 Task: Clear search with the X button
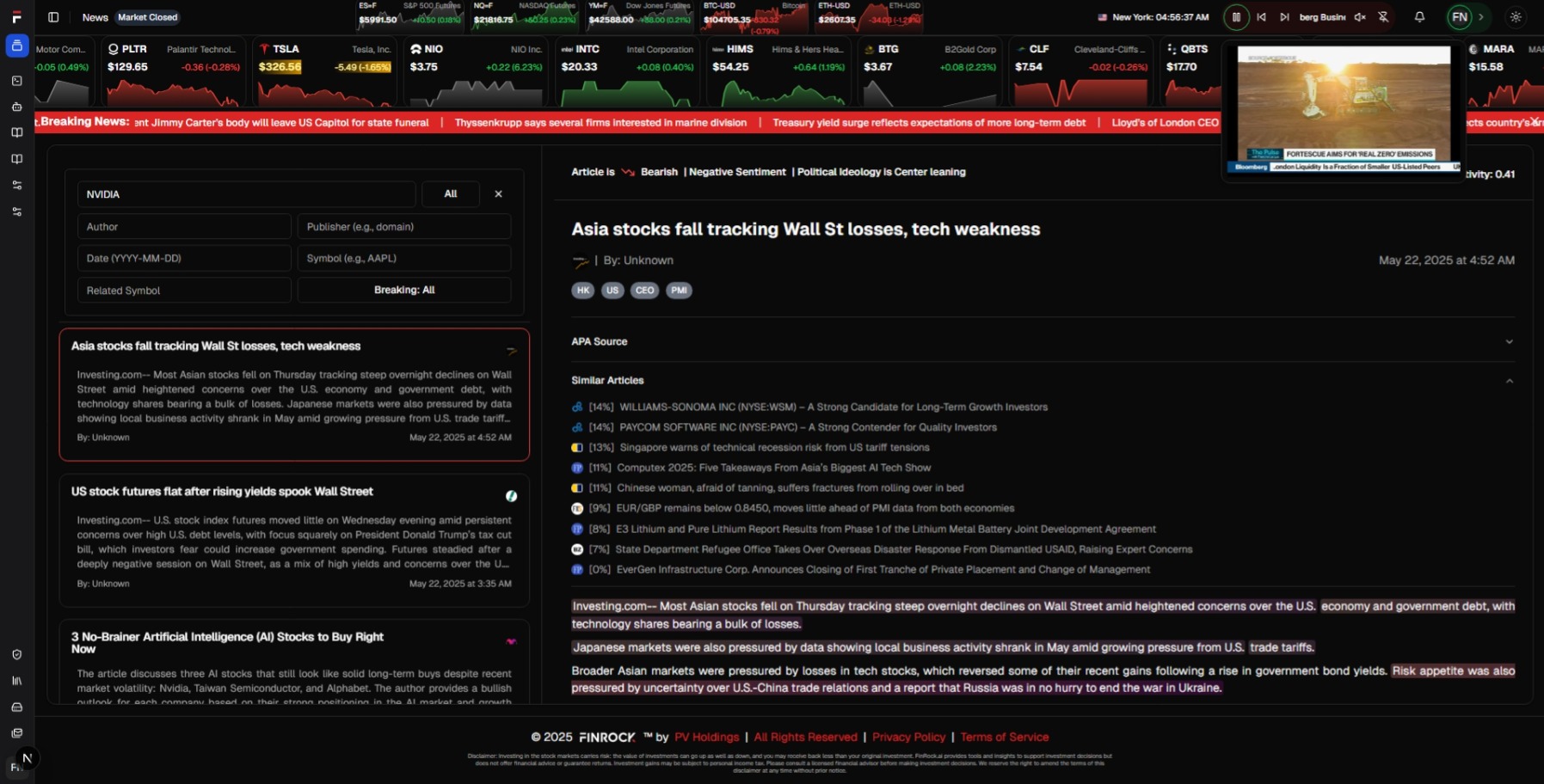click(498, 194)
